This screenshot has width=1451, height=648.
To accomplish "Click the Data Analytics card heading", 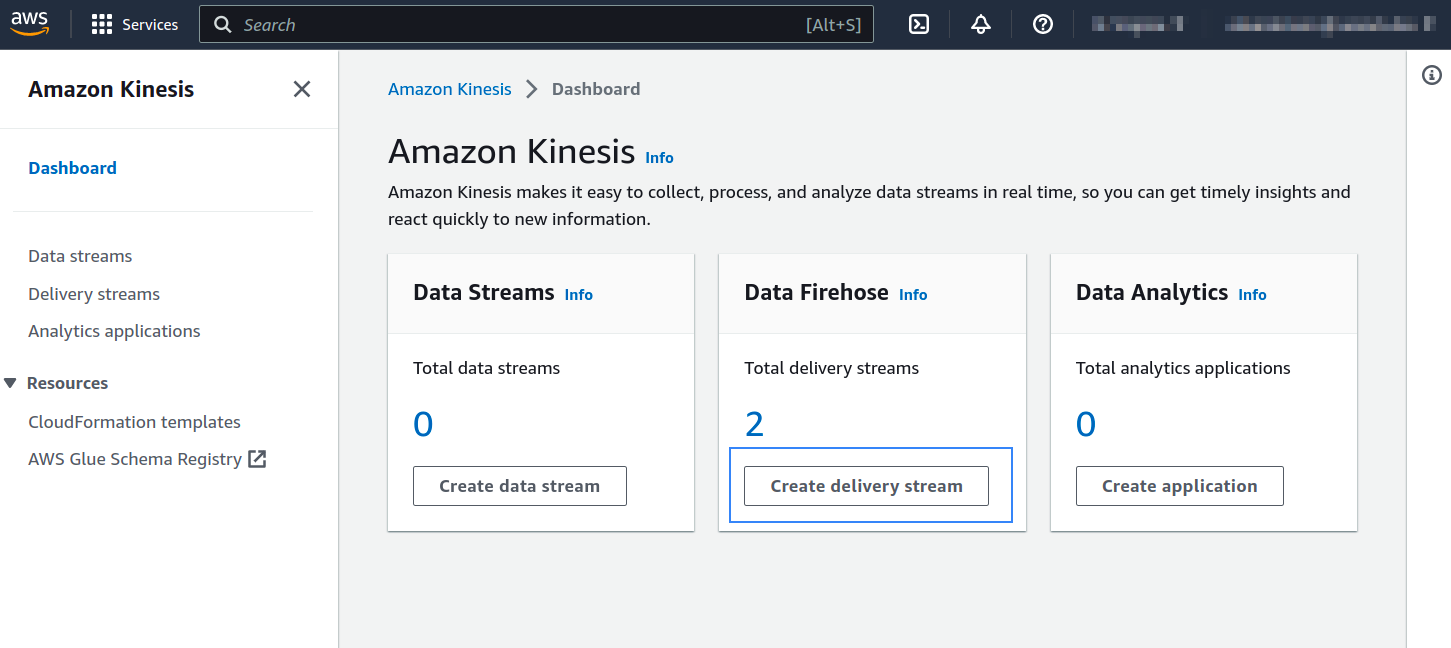I will point(1152,292).
